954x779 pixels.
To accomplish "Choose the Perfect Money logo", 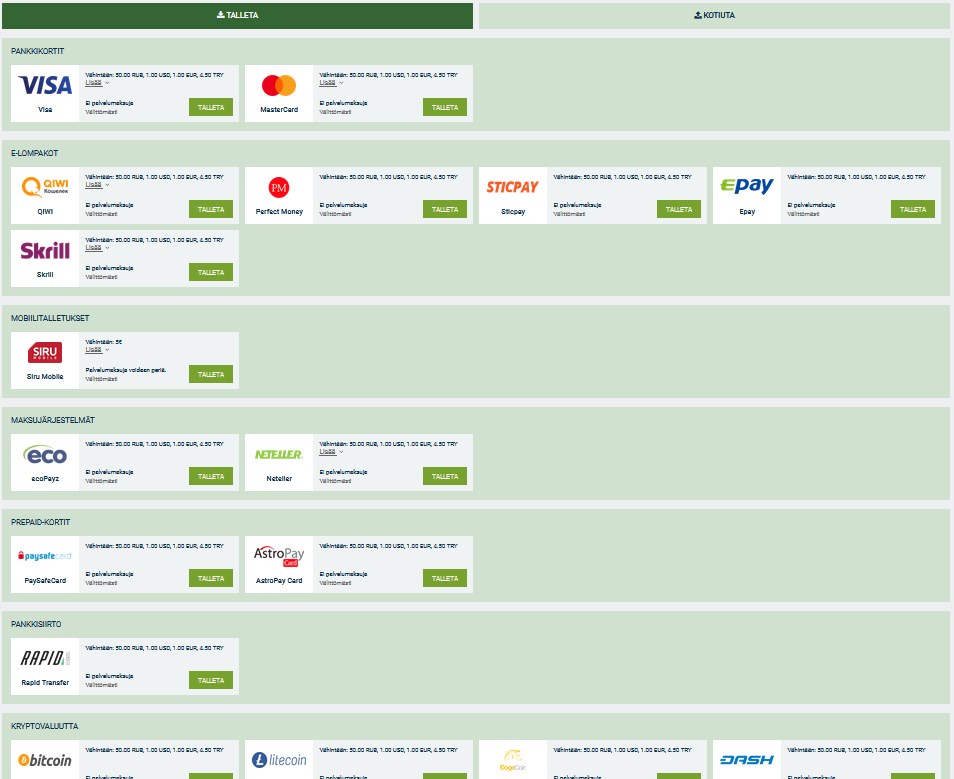I will click(x=279, y=187).
